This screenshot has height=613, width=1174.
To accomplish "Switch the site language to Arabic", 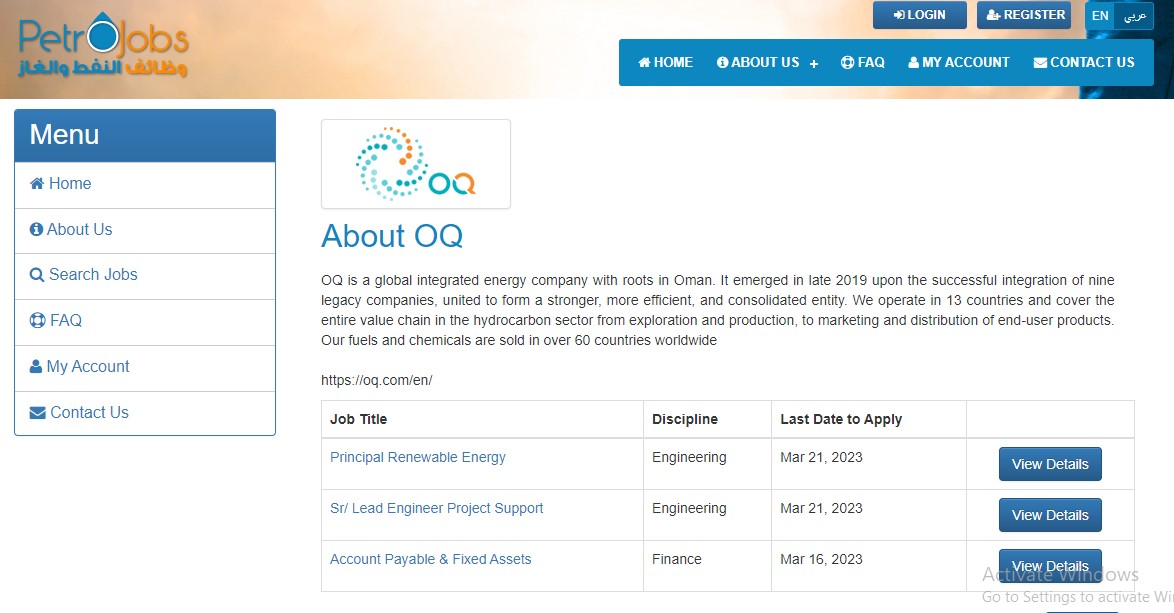I will tap(1134, 16).
